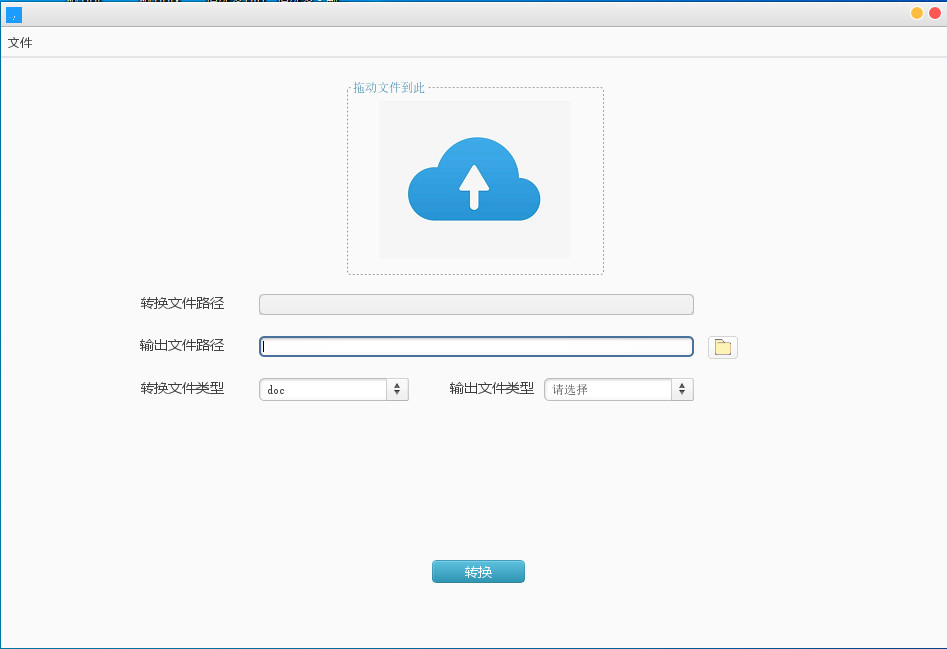Image resolution: width=947 pixels, height=649 pixels.
Task: Click the 输出文件路径 label
Action: pos(182,346)
